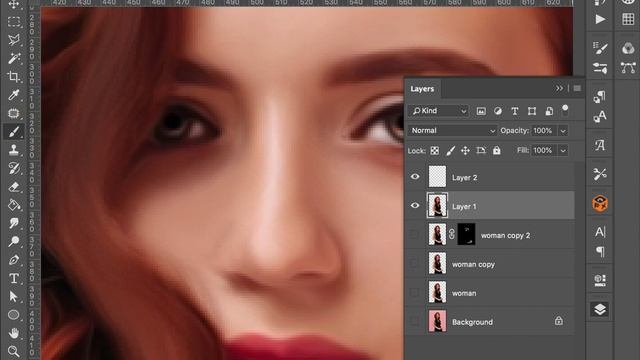Viewport: 640px width, 360px height.
Task: Prevent auto-nesting into artboards lock
Action: coord(481,151)
